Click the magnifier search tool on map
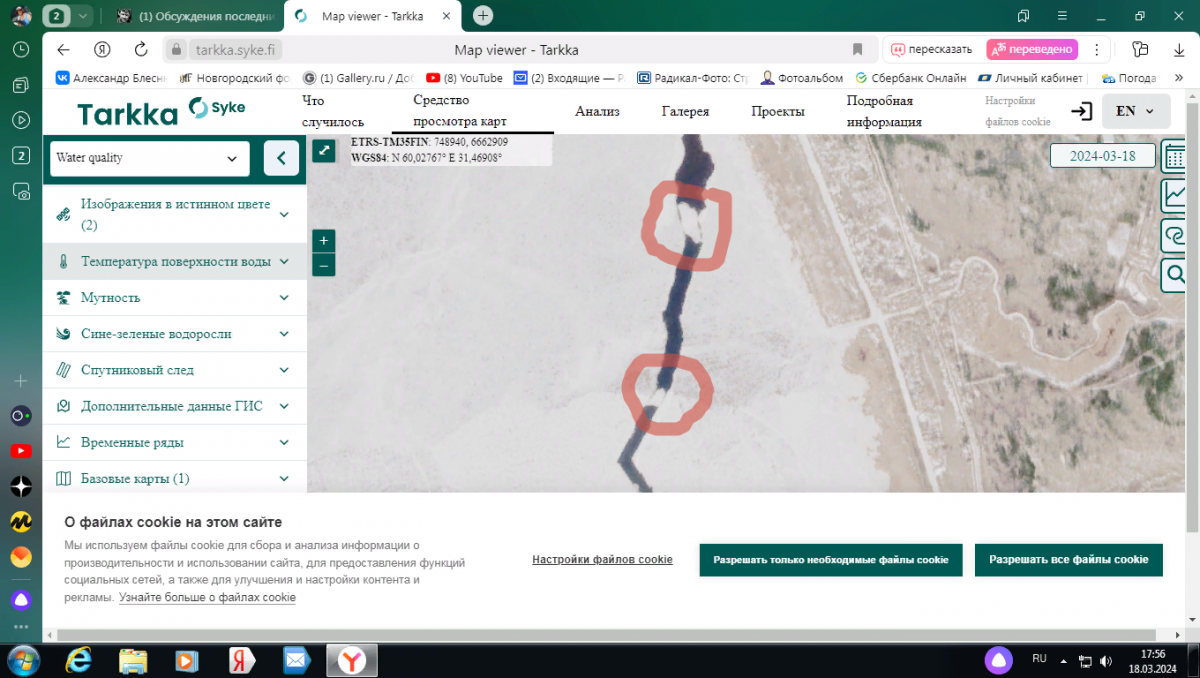This screenshot has height=678, width=1200. coord(1175,274)
